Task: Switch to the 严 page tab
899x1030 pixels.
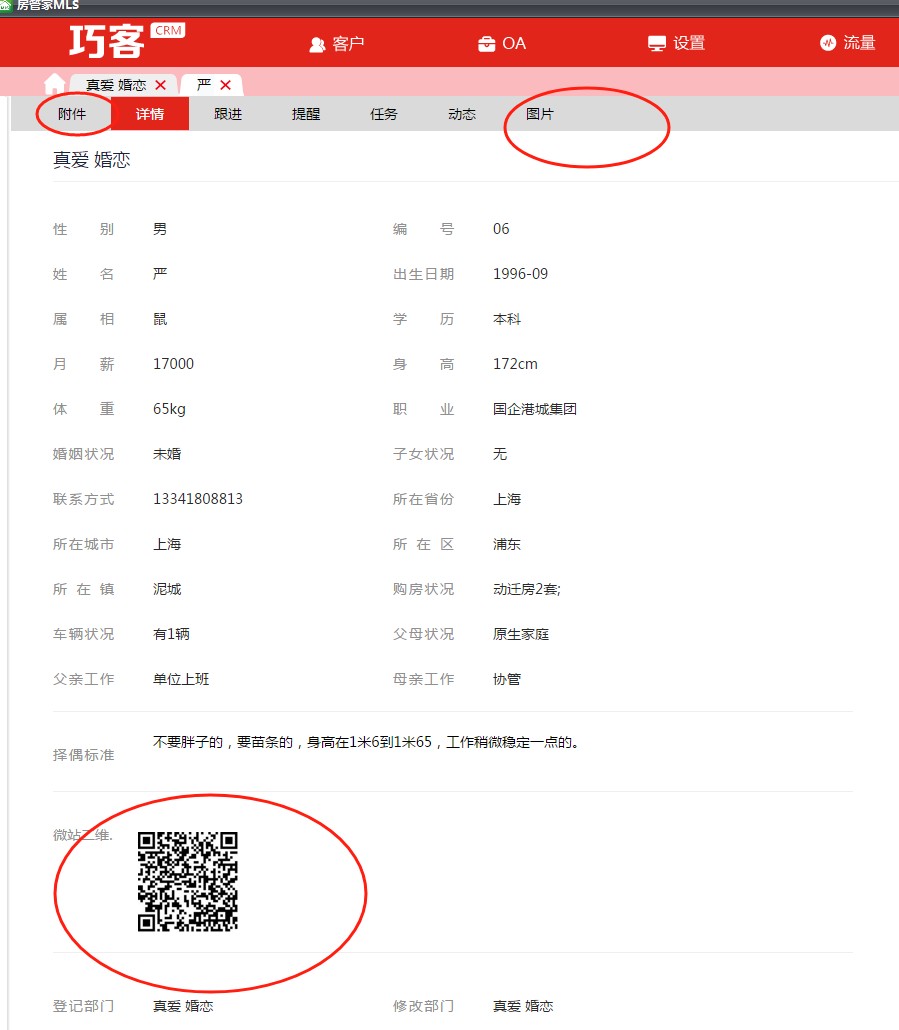Action: pyautogui.click(x=204, y=85)
